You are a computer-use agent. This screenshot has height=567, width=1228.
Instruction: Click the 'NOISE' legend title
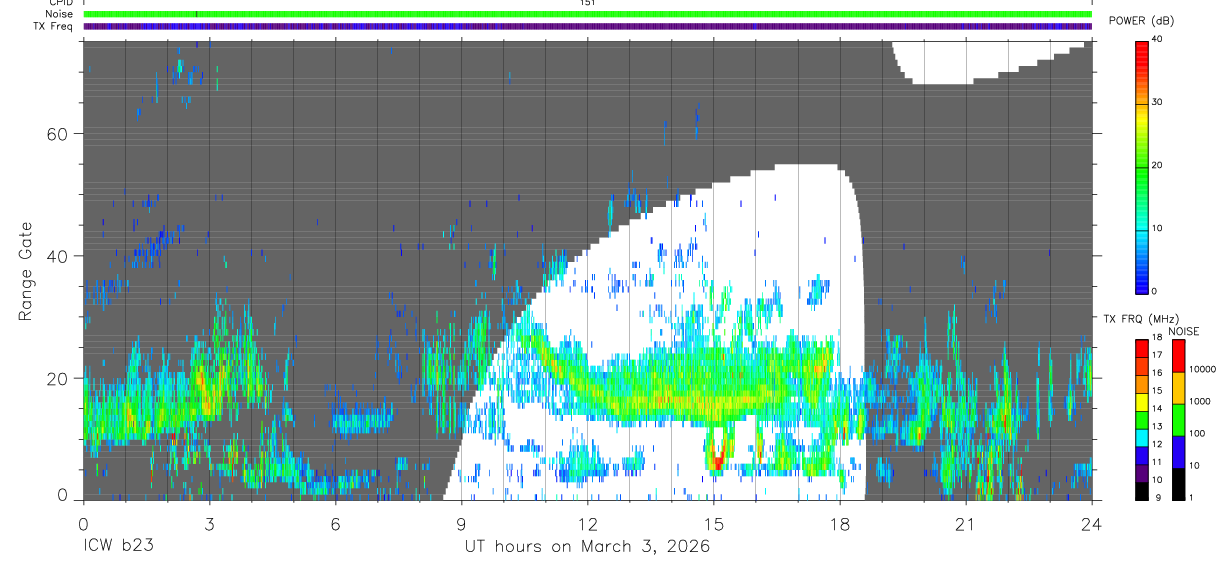pos(1184,331)
